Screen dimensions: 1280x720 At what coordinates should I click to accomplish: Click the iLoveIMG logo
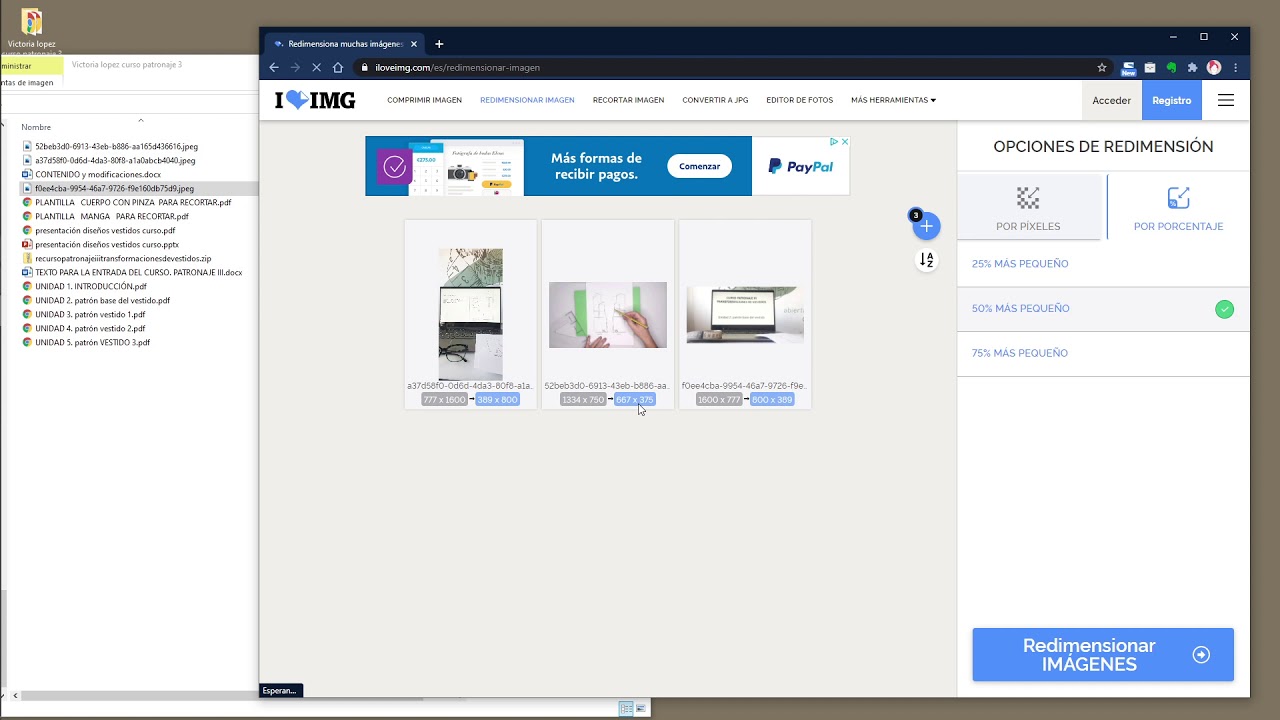click(x=314, y=100)
